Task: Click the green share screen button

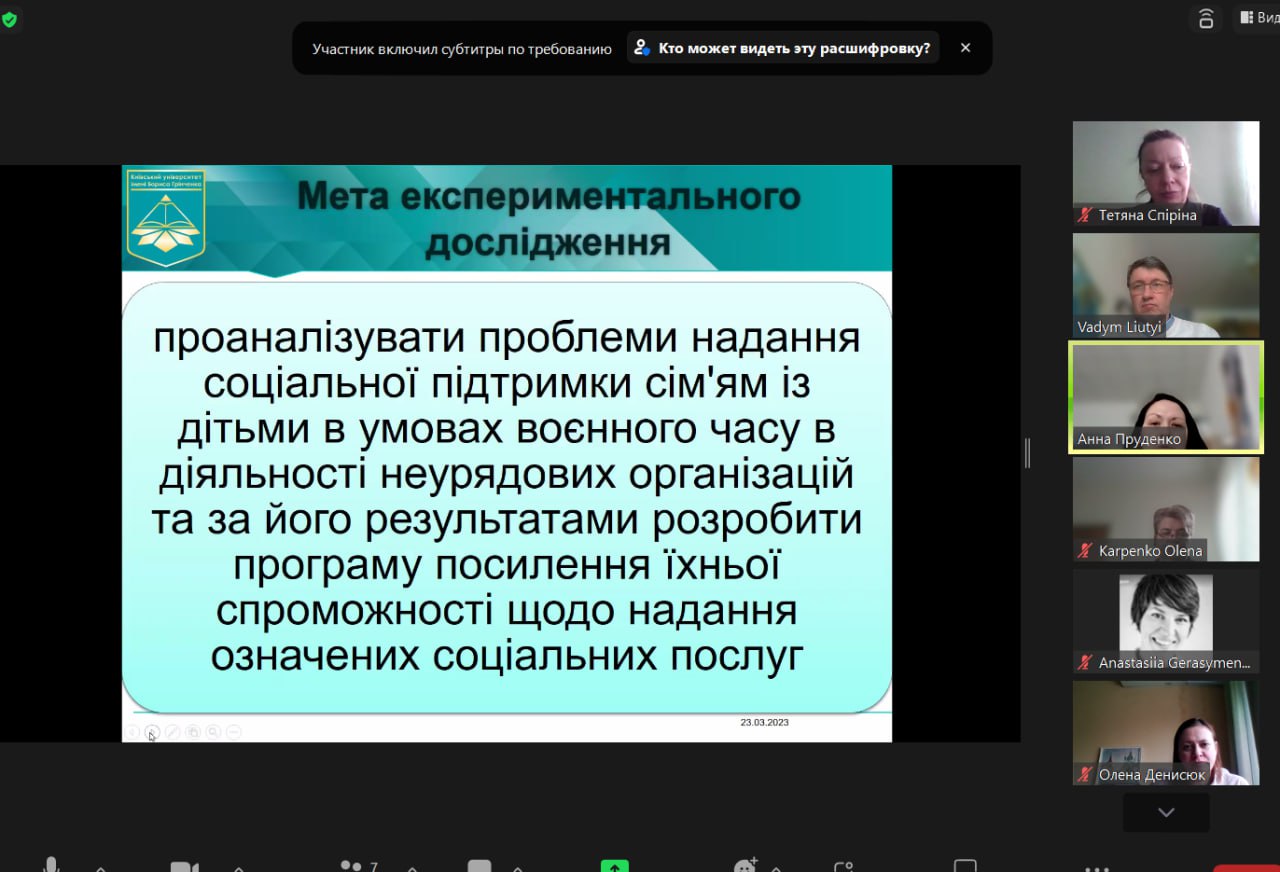Action: click(x=615, y=866)
